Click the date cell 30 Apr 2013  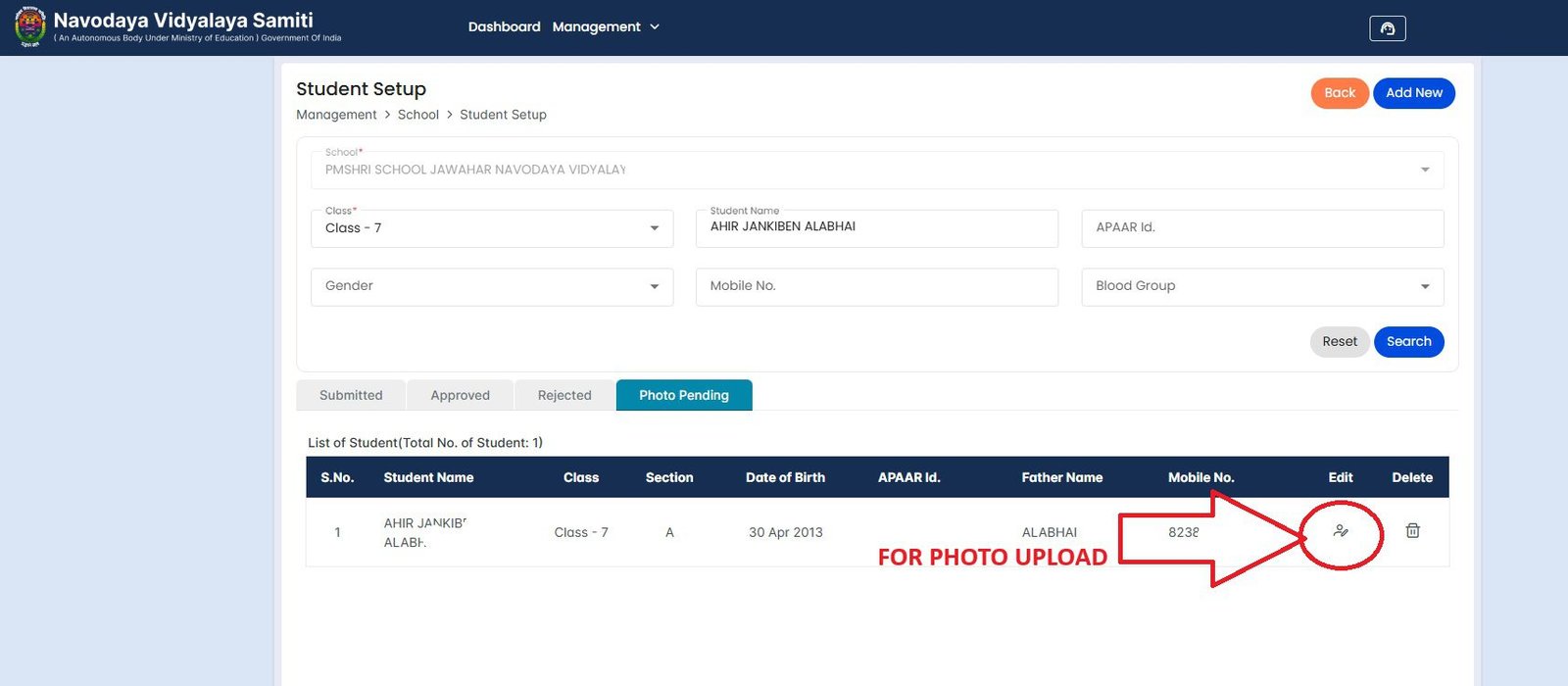click(x=786, y=533)
